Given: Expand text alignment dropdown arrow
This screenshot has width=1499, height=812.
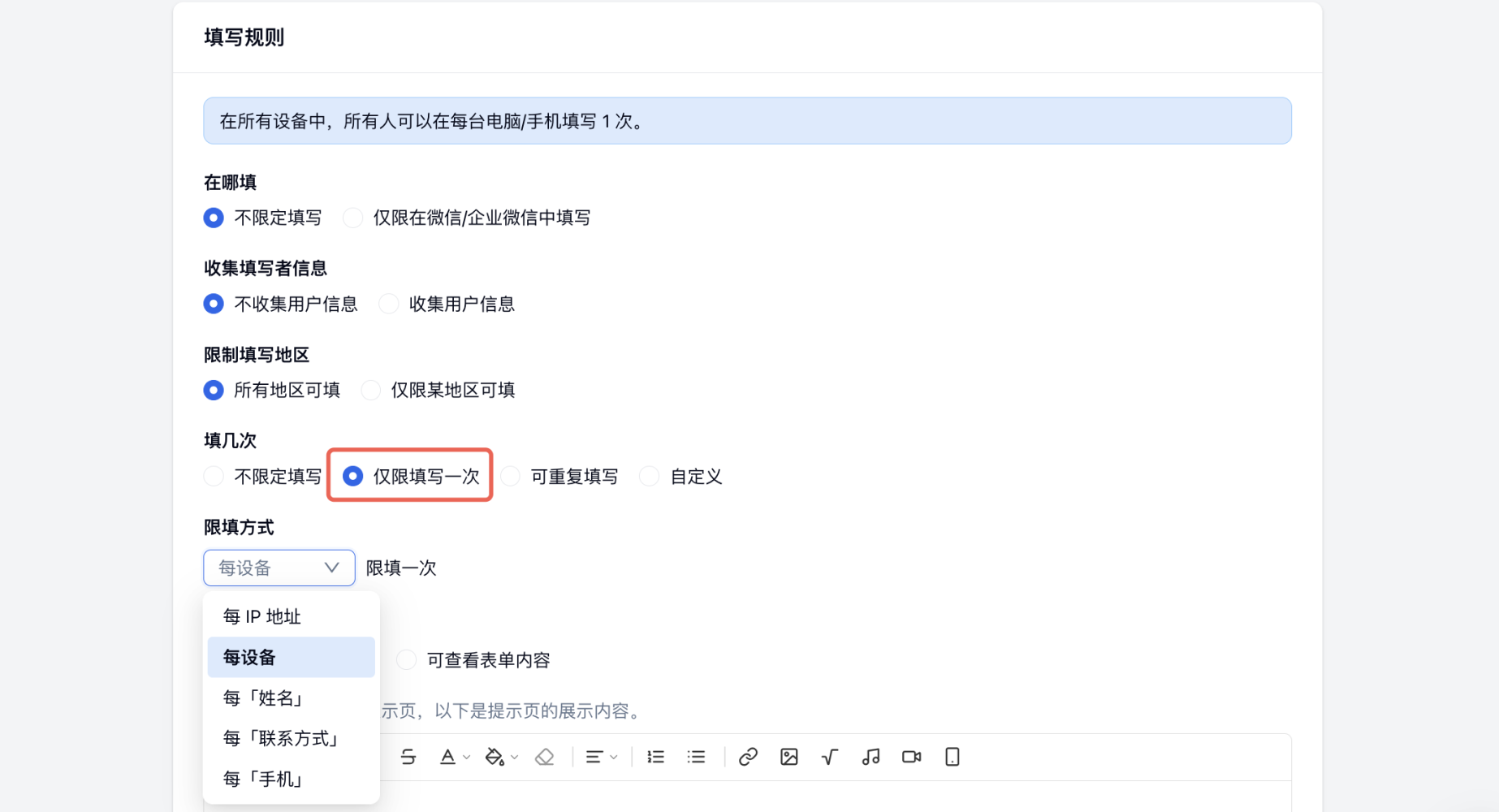Looking at the screenshot, I should (x=614, y=757).
